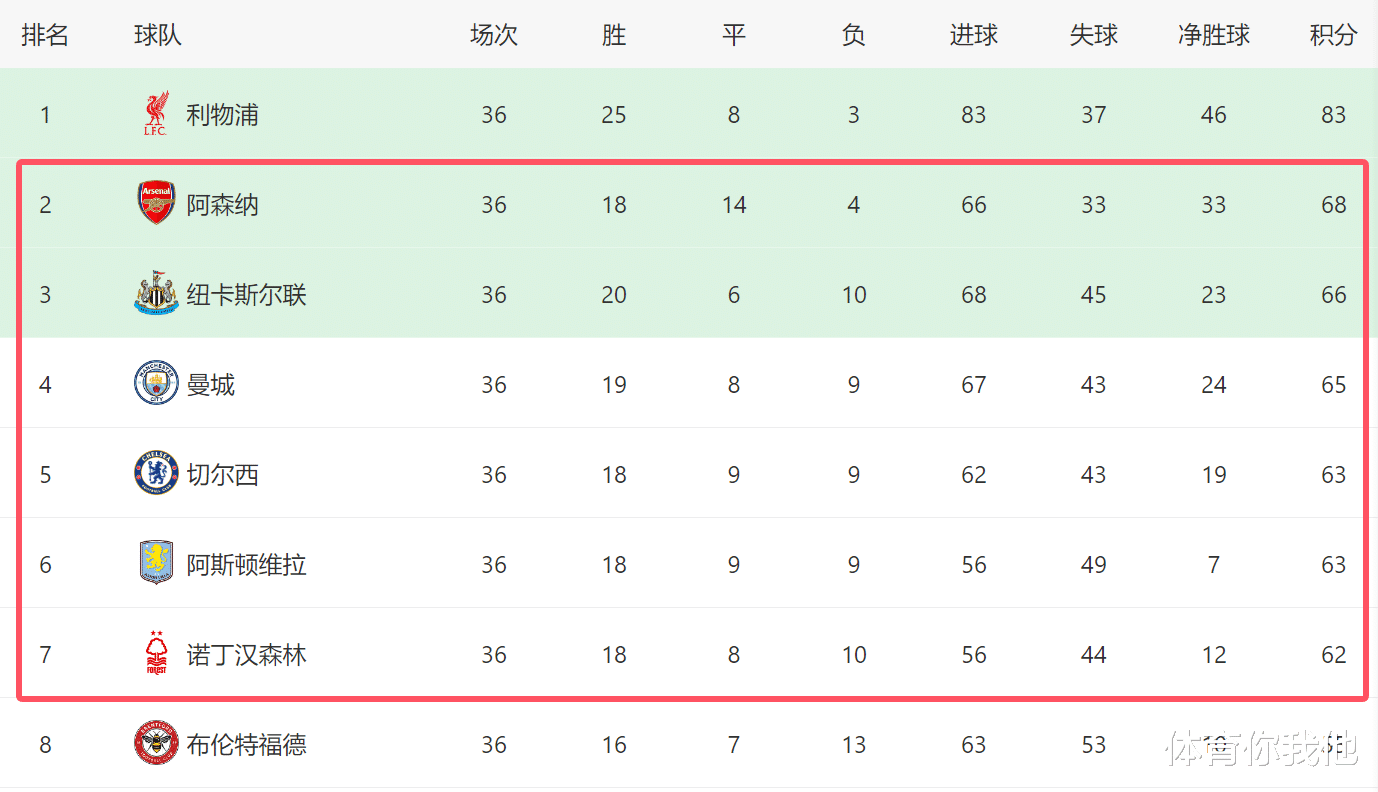Viewport: 1378px width, 792px height.
Task: Click the Brentford club badge
Action: point(156,744)
